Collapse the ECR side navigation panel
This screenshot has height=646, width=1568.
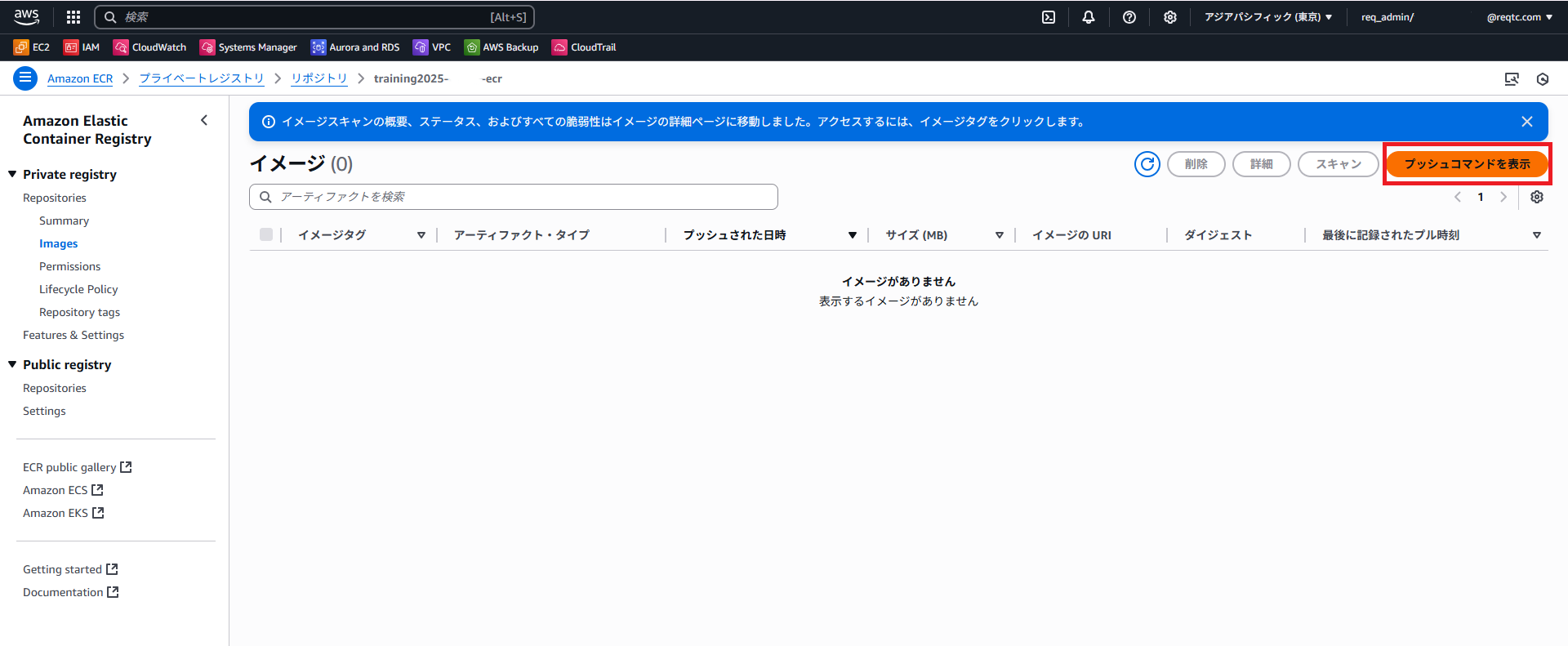(204, 120)
